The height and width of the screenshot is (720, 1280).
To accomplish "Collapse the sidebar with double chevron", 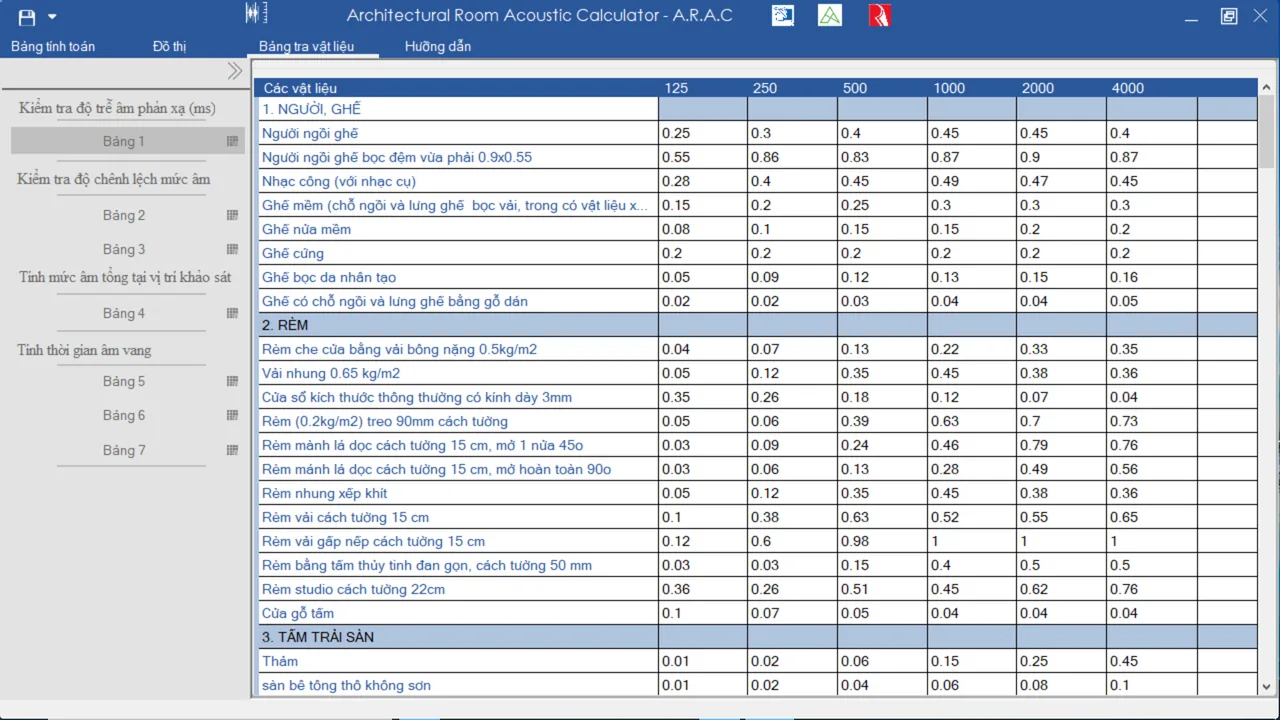I will [234, 71].
